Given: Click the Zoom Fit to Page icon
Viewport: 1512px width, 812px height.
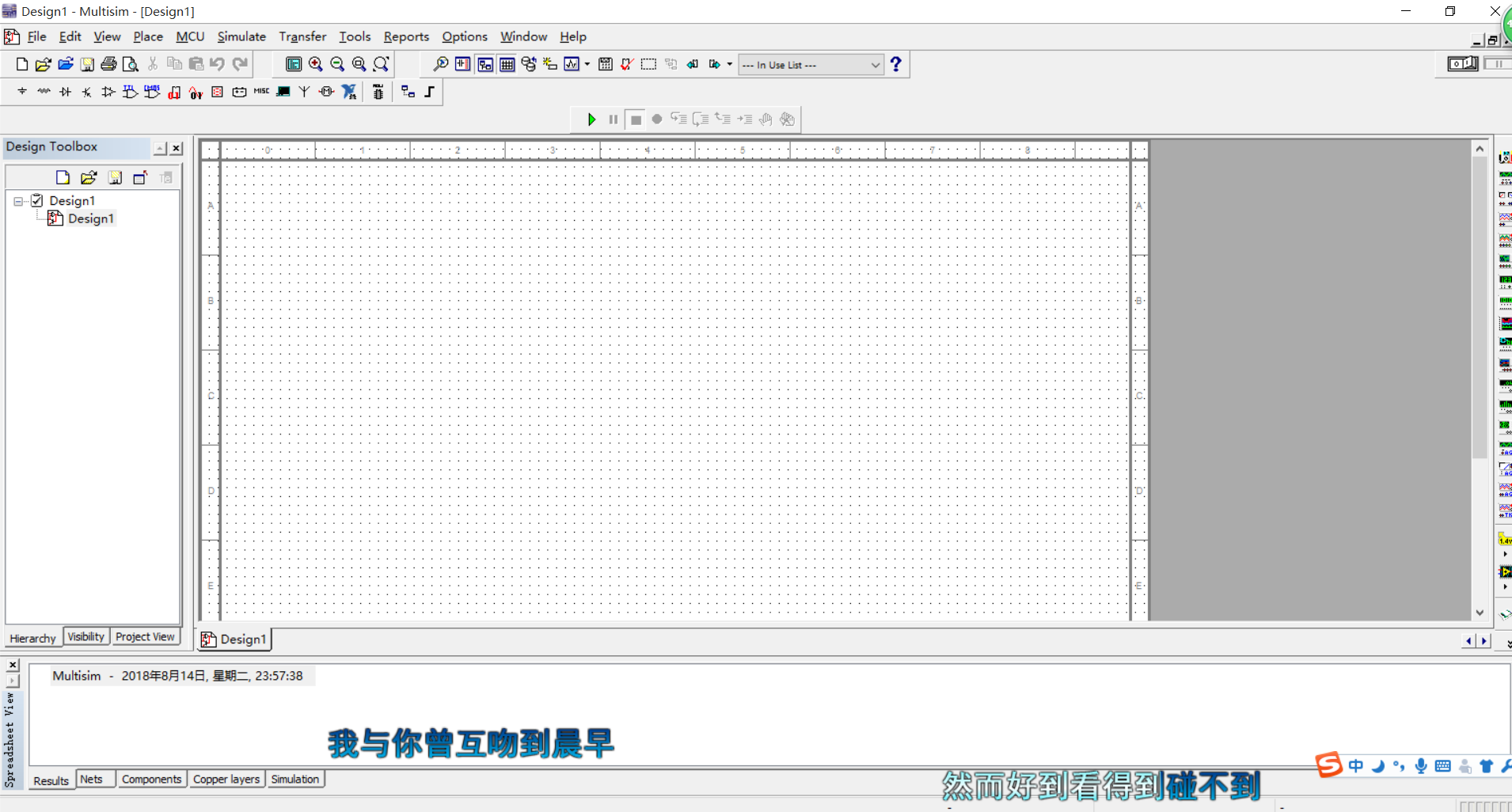Looking at the screenshot, I should coord(381,64).
